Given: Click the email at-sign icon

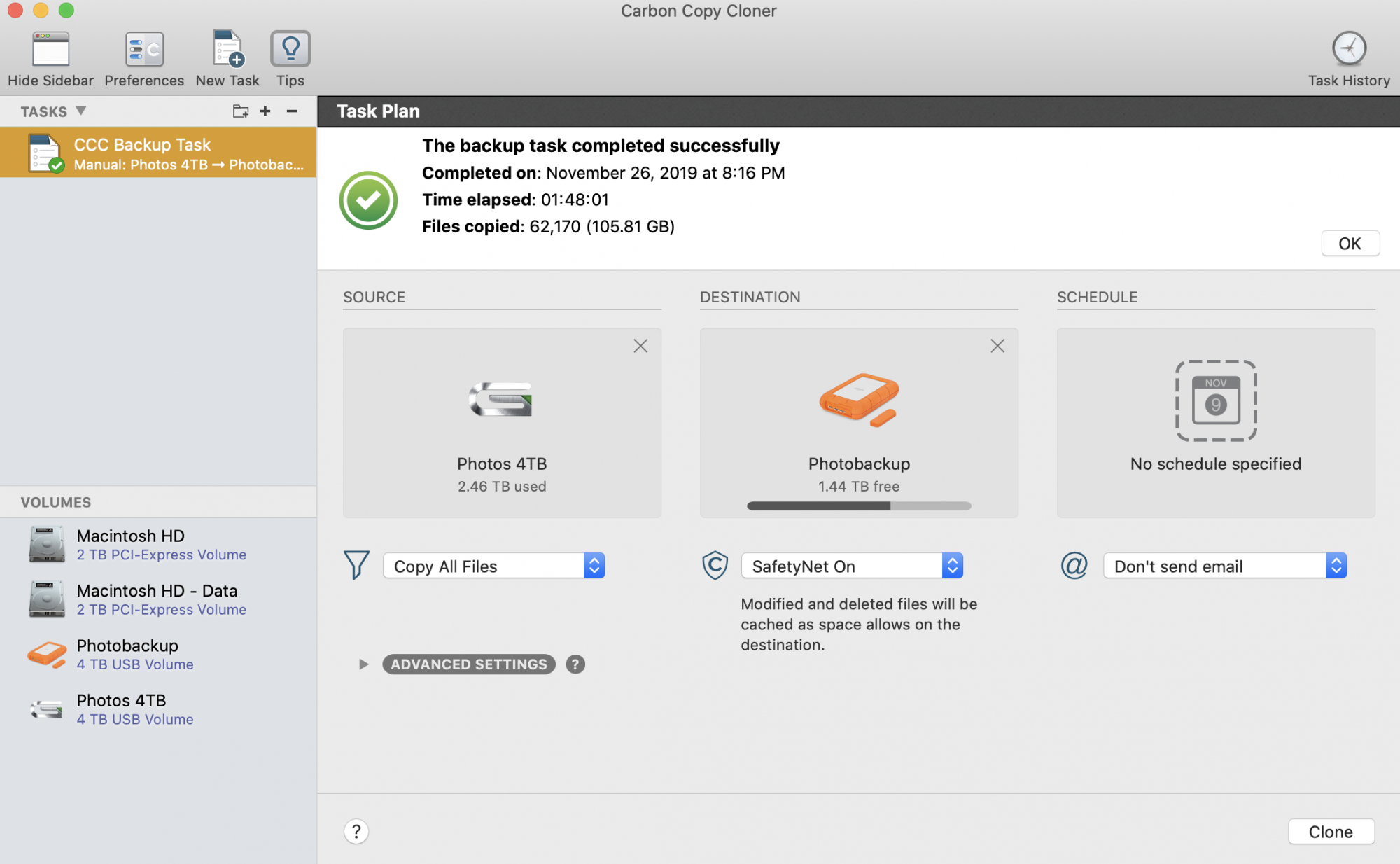Looking at the screenshot, I should [x=1074, y=565].
